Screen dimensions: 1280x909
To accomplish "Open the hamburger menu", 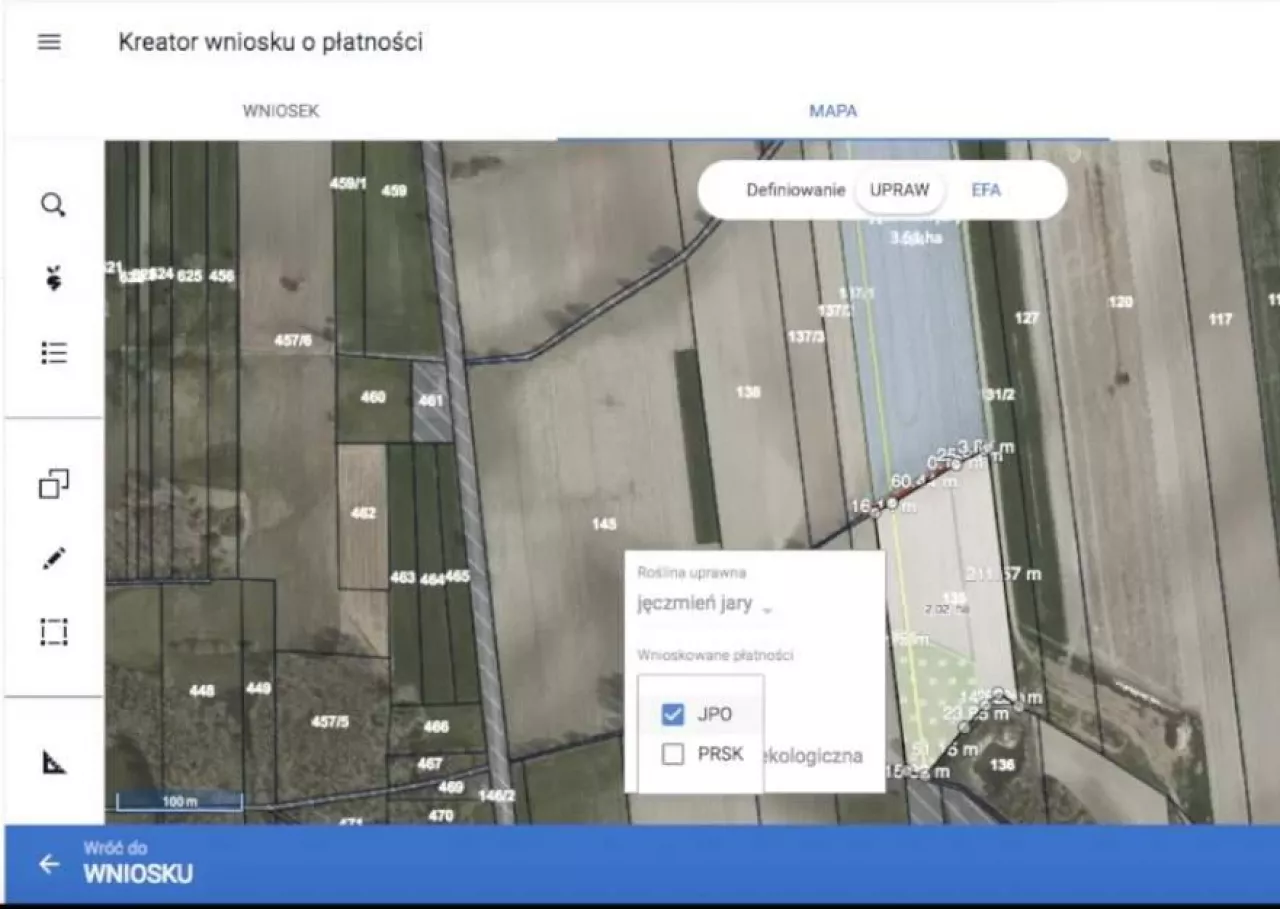I will click(49, 42).
